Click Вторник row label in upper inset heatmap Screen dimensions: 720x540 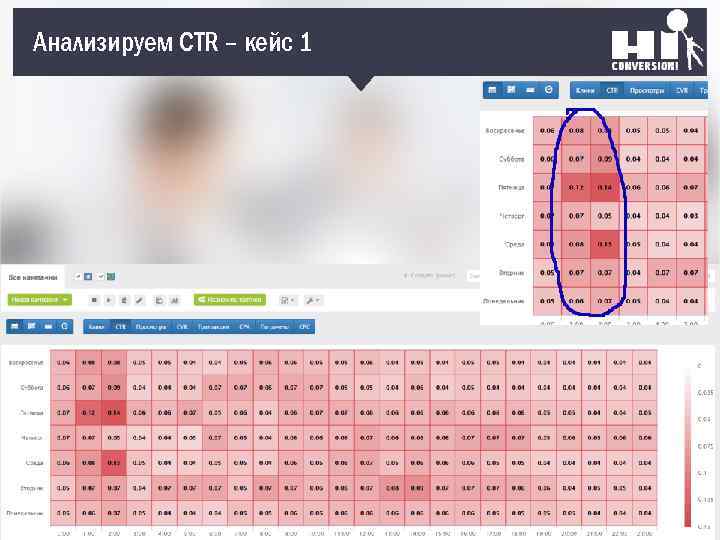point(512,273)
